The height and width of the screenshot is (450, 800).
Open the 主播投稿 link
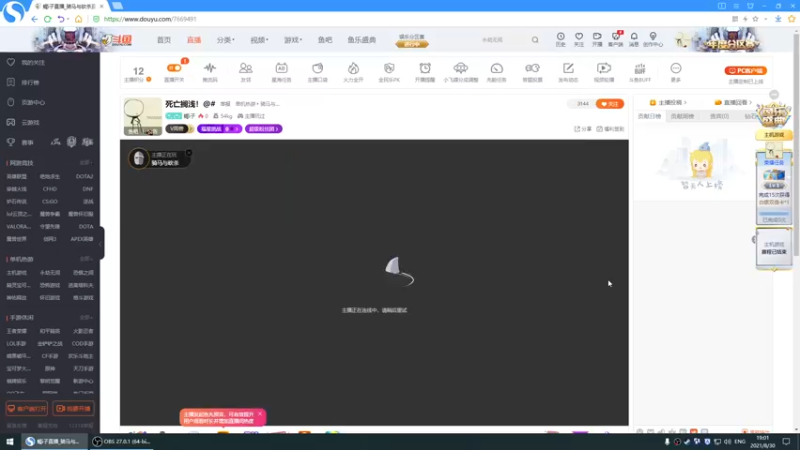pos(668,103)
